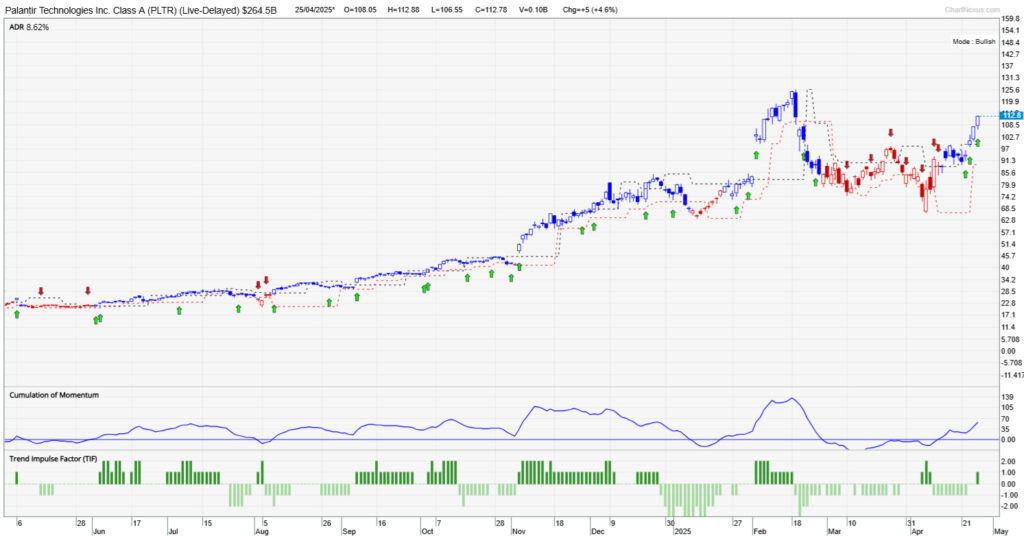The height and width of the screenshot is (536, 1024).
Task: Click the 91.3 price axis label
Action: click(1009, 161)
